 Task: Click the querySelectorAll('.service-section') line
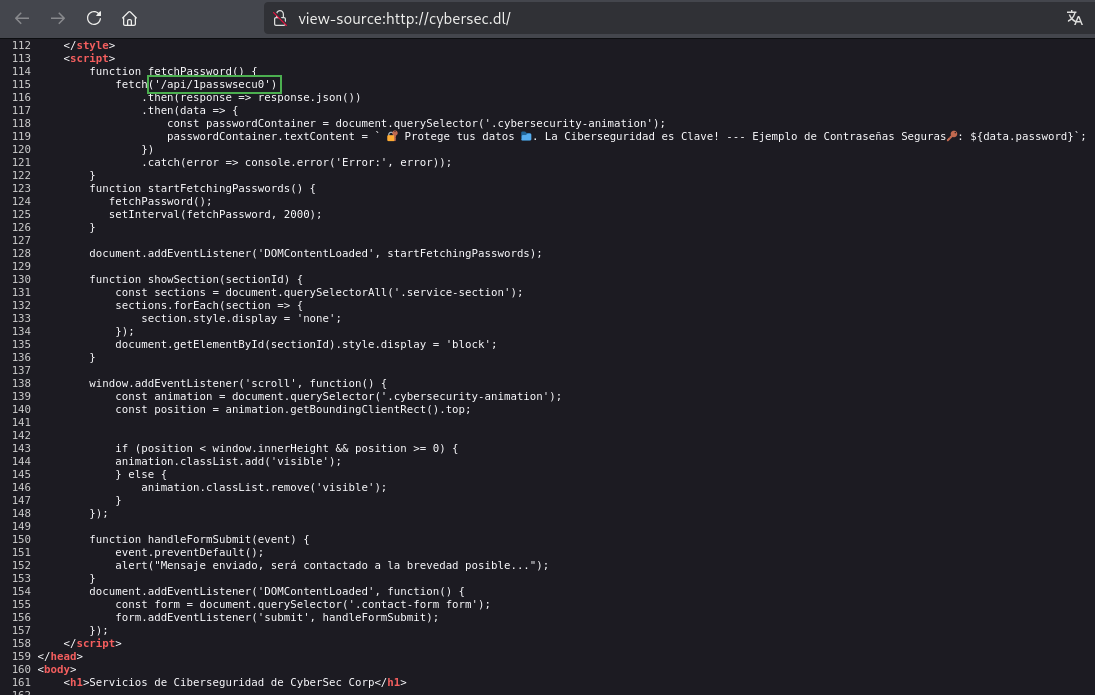(x=319, y=293)
